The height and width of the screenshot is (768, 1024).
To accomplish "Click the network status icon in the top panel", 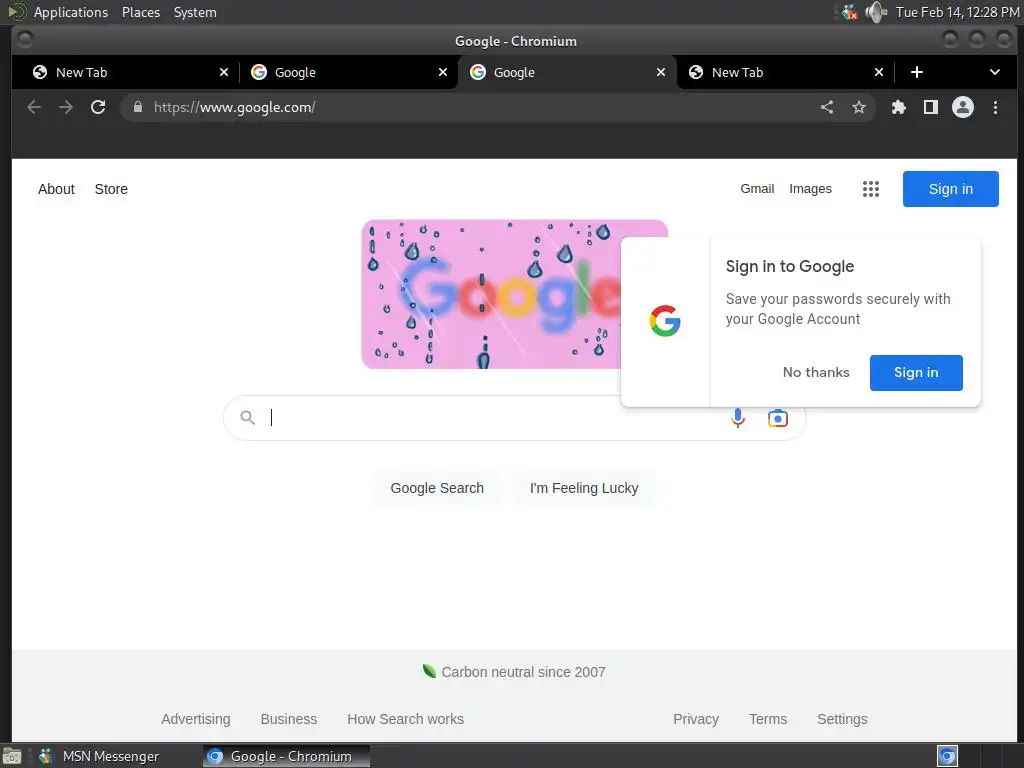I will click(x=849, y=12).
